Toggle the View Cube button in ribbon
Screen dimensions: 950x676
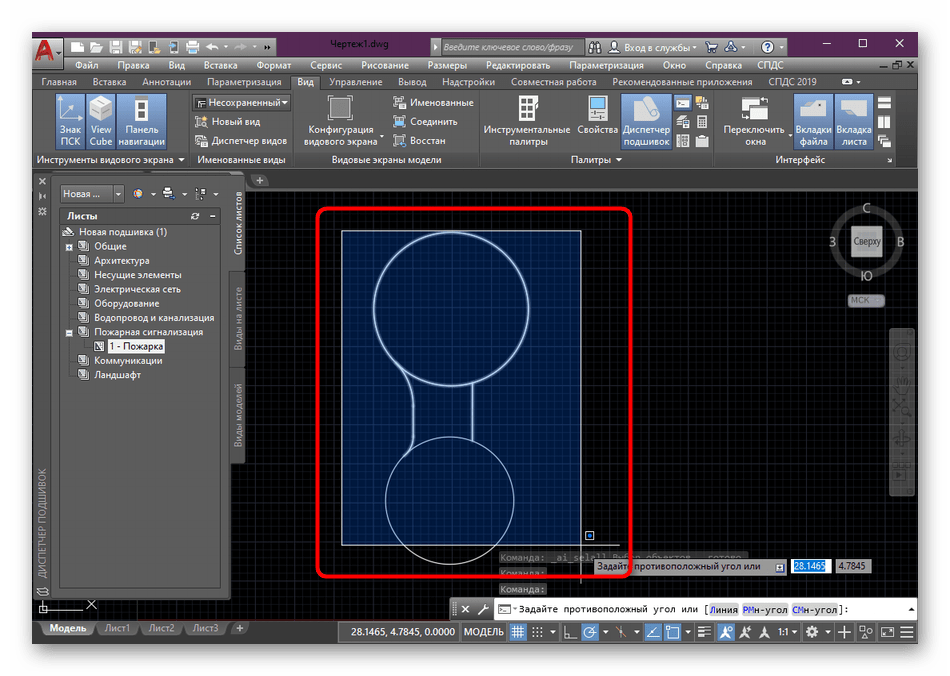(101, 121)
